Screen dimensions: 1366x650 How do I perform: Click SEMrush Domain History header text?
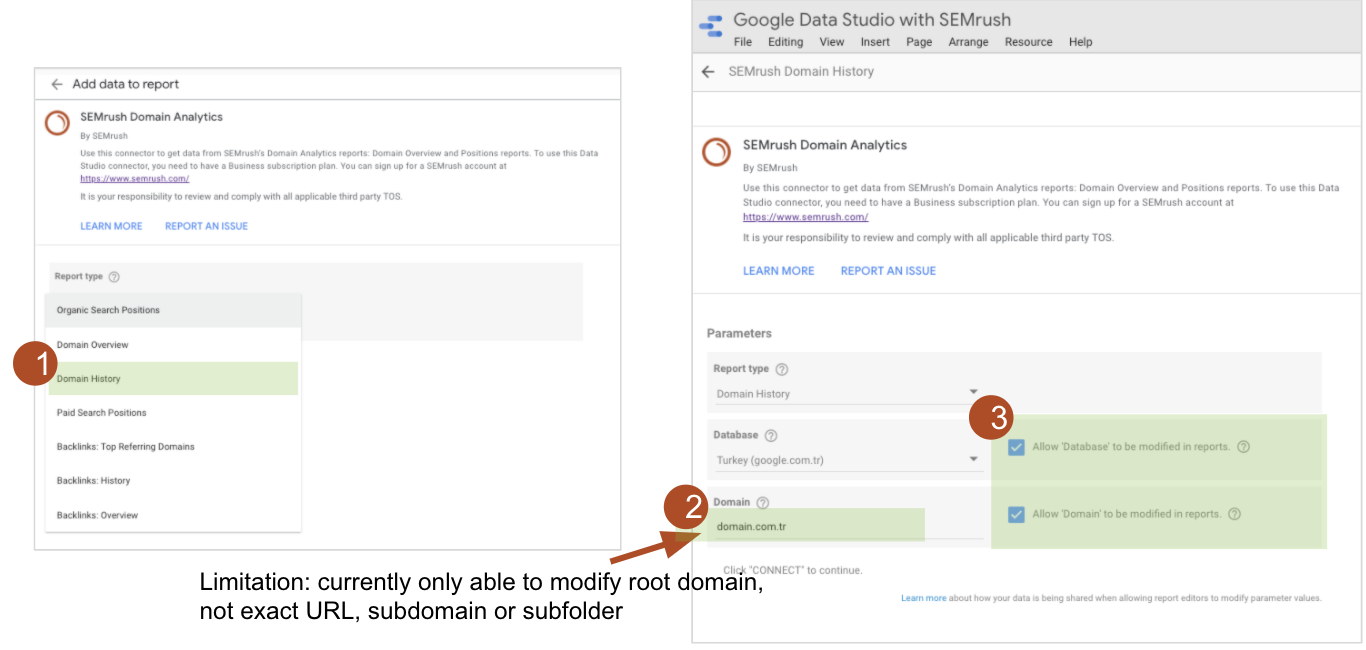click(801, 72)
